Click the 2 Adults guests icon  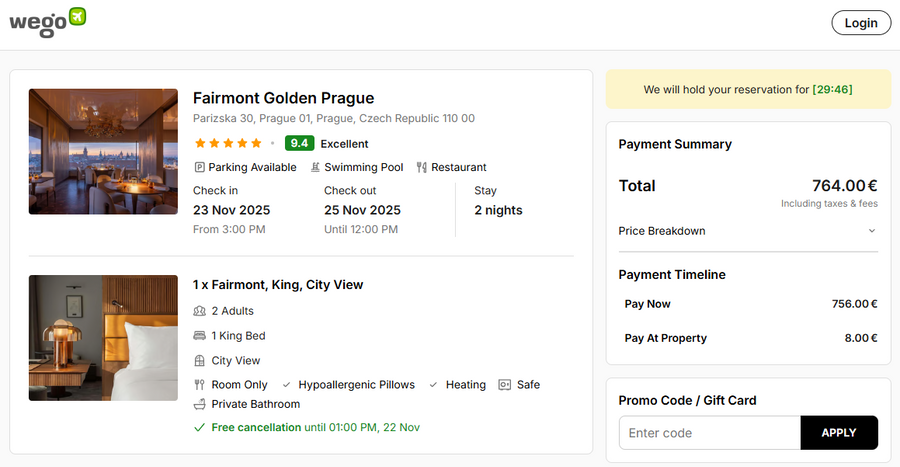tap(200, 311)
